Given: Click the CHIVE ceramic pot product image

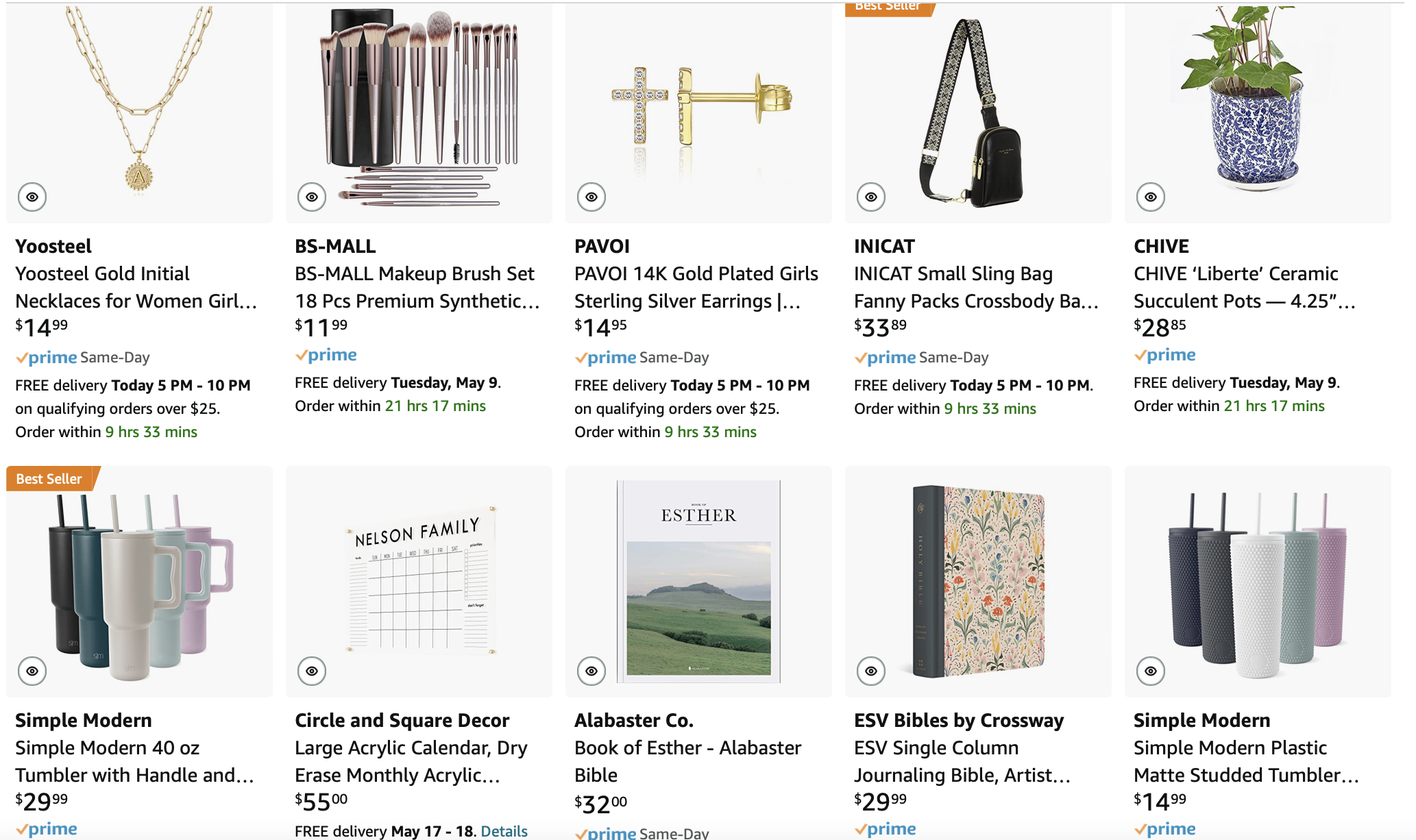Looking at the screenshot, I should point(1257,103).
